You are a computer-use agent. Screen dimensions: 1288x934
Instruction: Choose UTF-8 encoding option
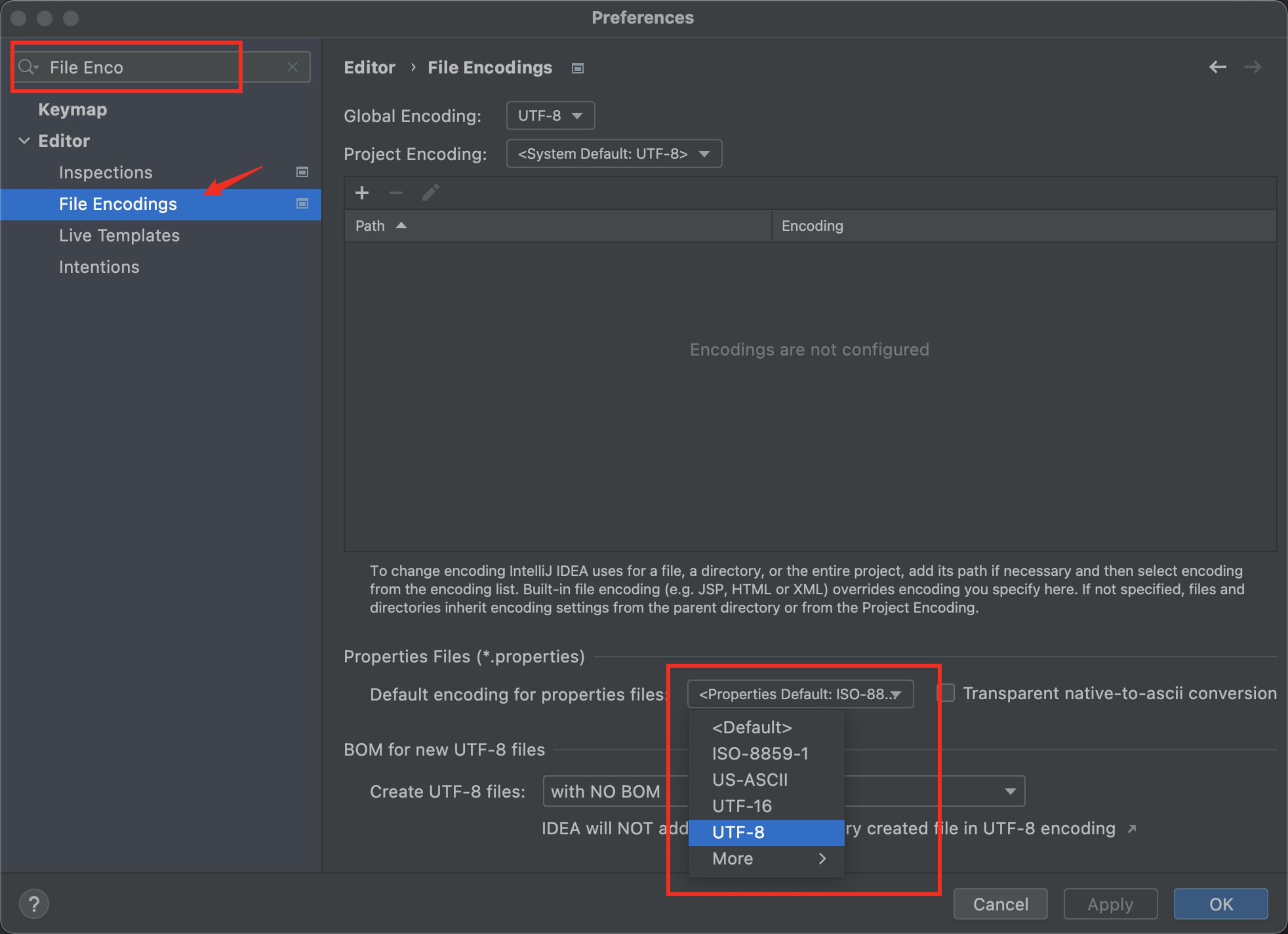[x=767, y=832]
